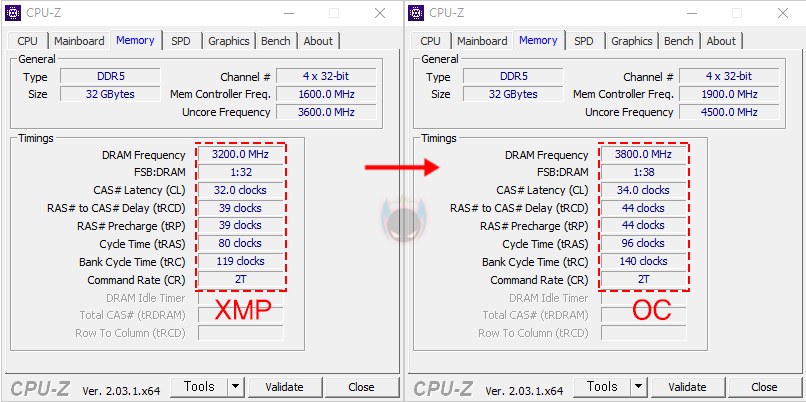Click Tools button in right window

coord(602,387)
